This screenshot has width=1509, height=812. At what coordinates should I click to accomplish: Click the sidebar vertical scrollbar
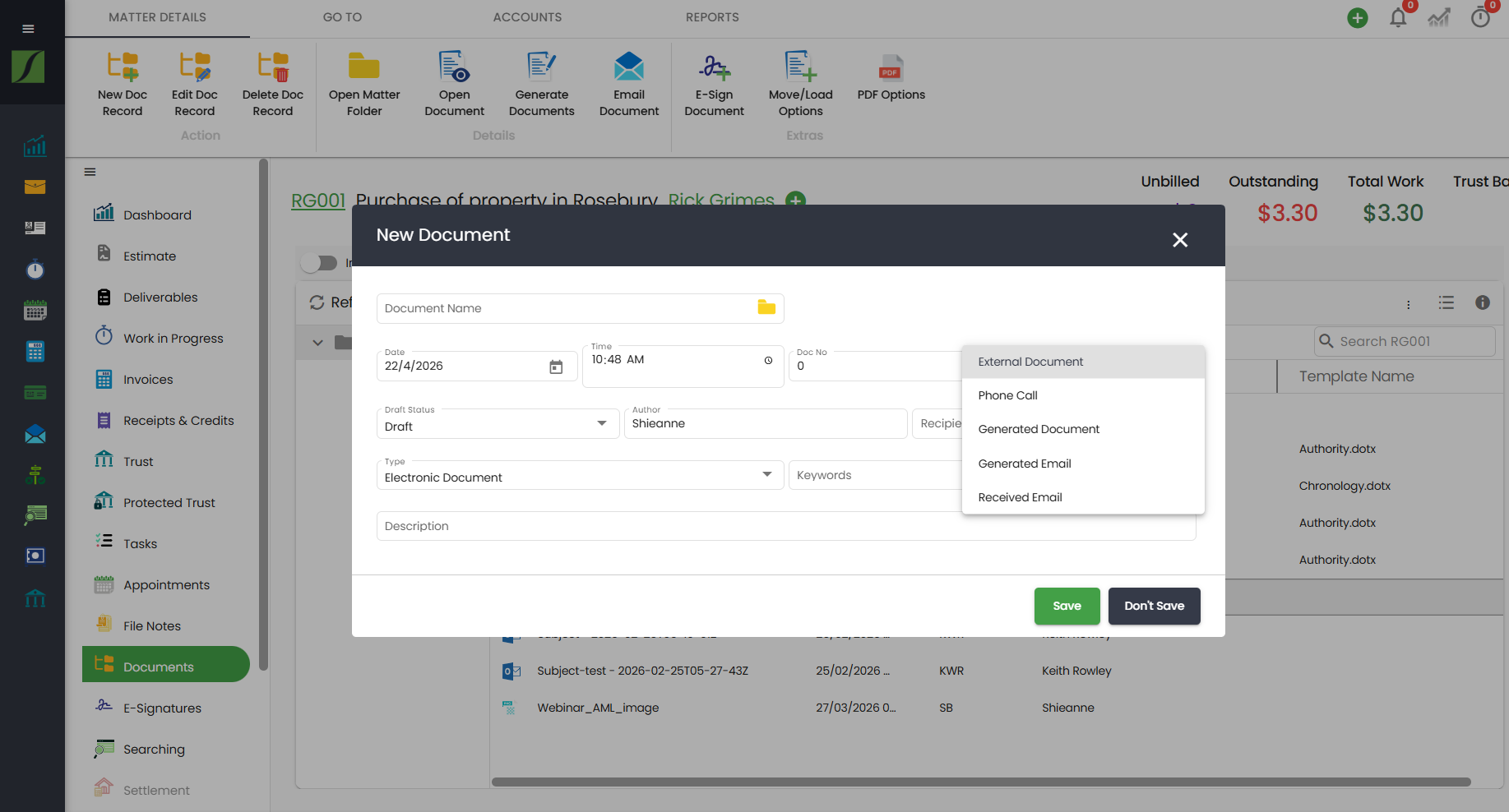click(x=263, y=415)
